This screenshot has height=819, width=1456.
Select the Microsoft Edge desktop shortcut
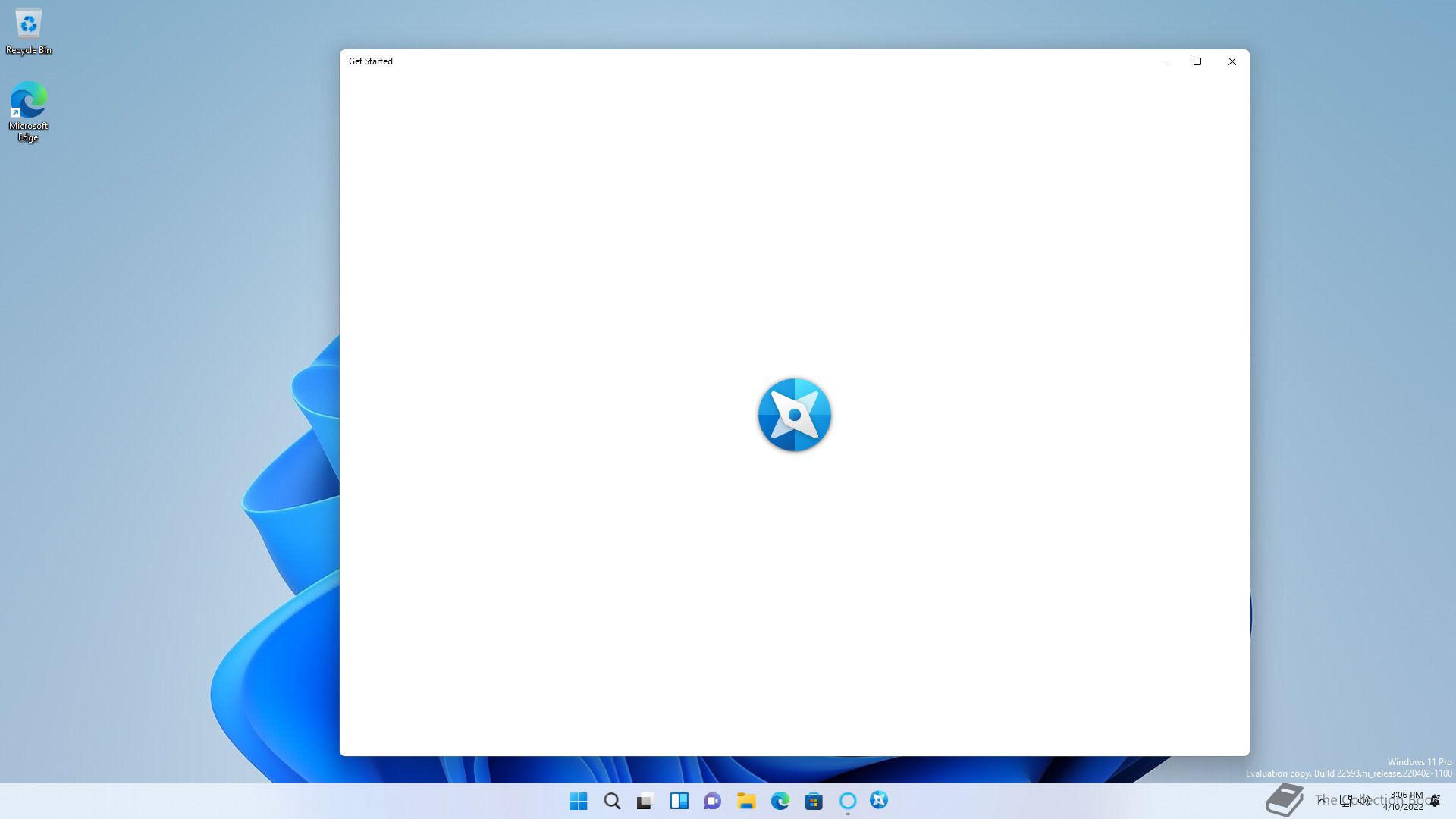pyautogui.click(x=28, y=111)
